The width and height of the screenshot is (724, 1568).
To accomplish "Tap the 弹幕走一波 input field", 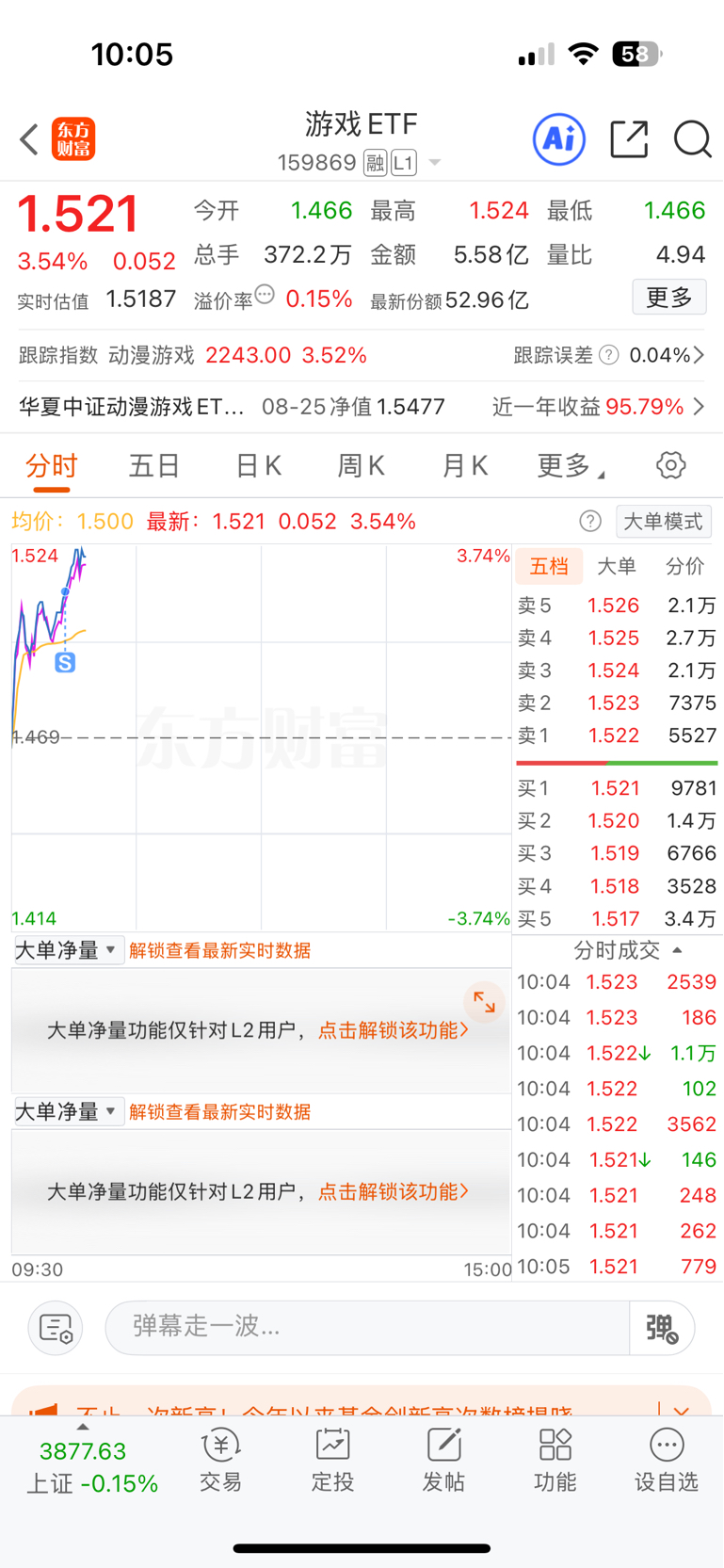I will [367, 1328].
